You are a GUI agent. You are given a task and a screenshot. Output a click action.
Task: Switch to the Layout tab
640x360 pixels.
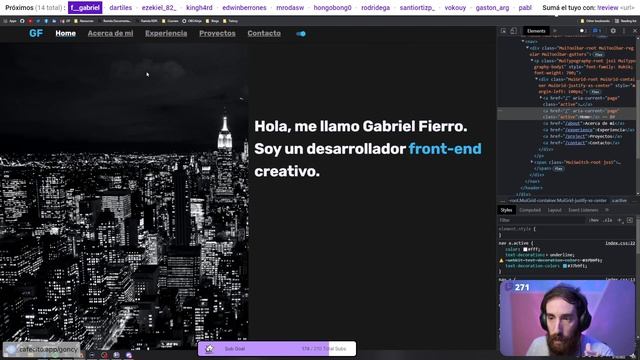554,210
